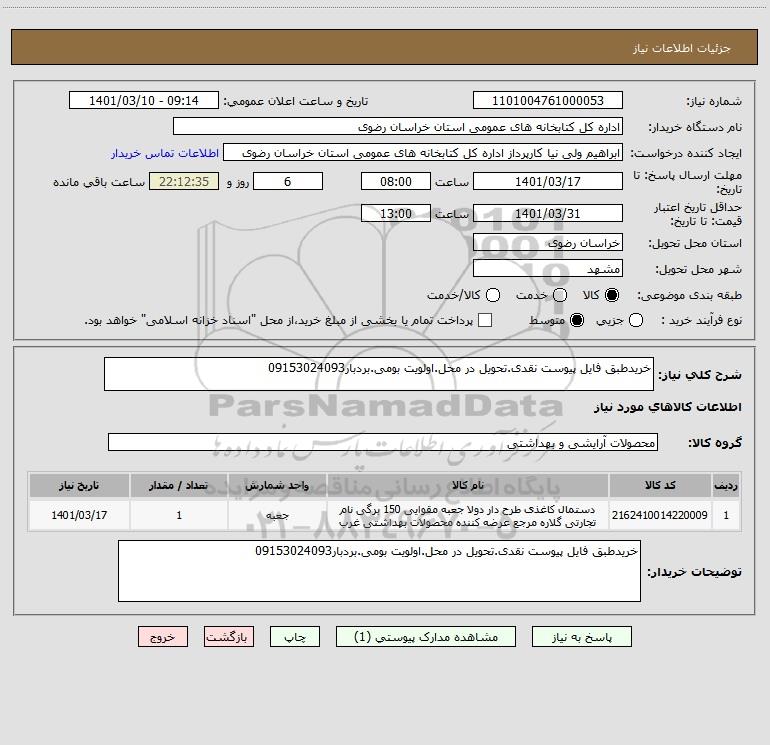Click the response deadline date 1401/03/17 field

tap(548, 181)
